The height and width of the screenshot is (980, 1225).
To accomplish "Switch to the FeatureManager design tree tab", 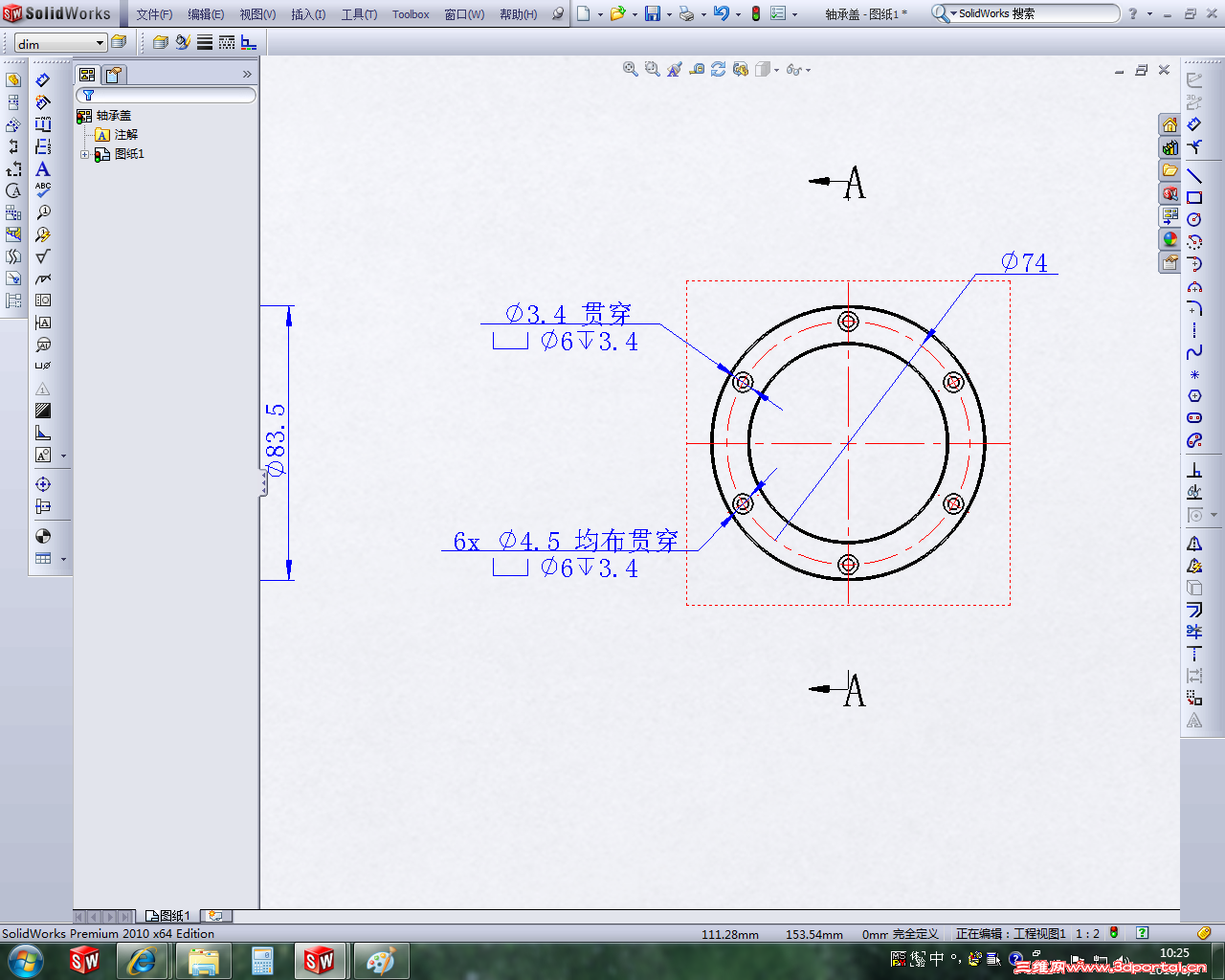I will pyautogui.click(x=87, y=75).
